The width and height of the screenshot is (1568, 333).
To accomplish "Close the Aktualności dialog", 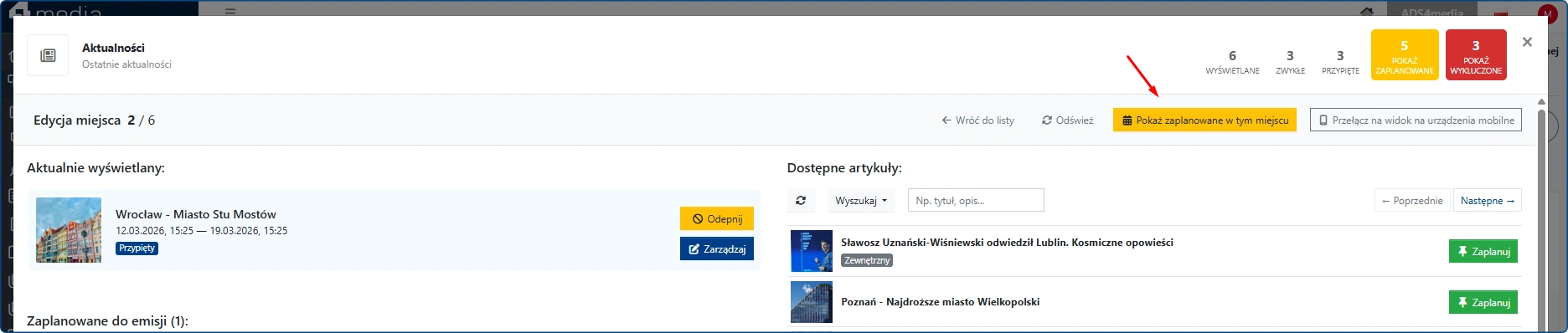I will (x=1527, y=42).
